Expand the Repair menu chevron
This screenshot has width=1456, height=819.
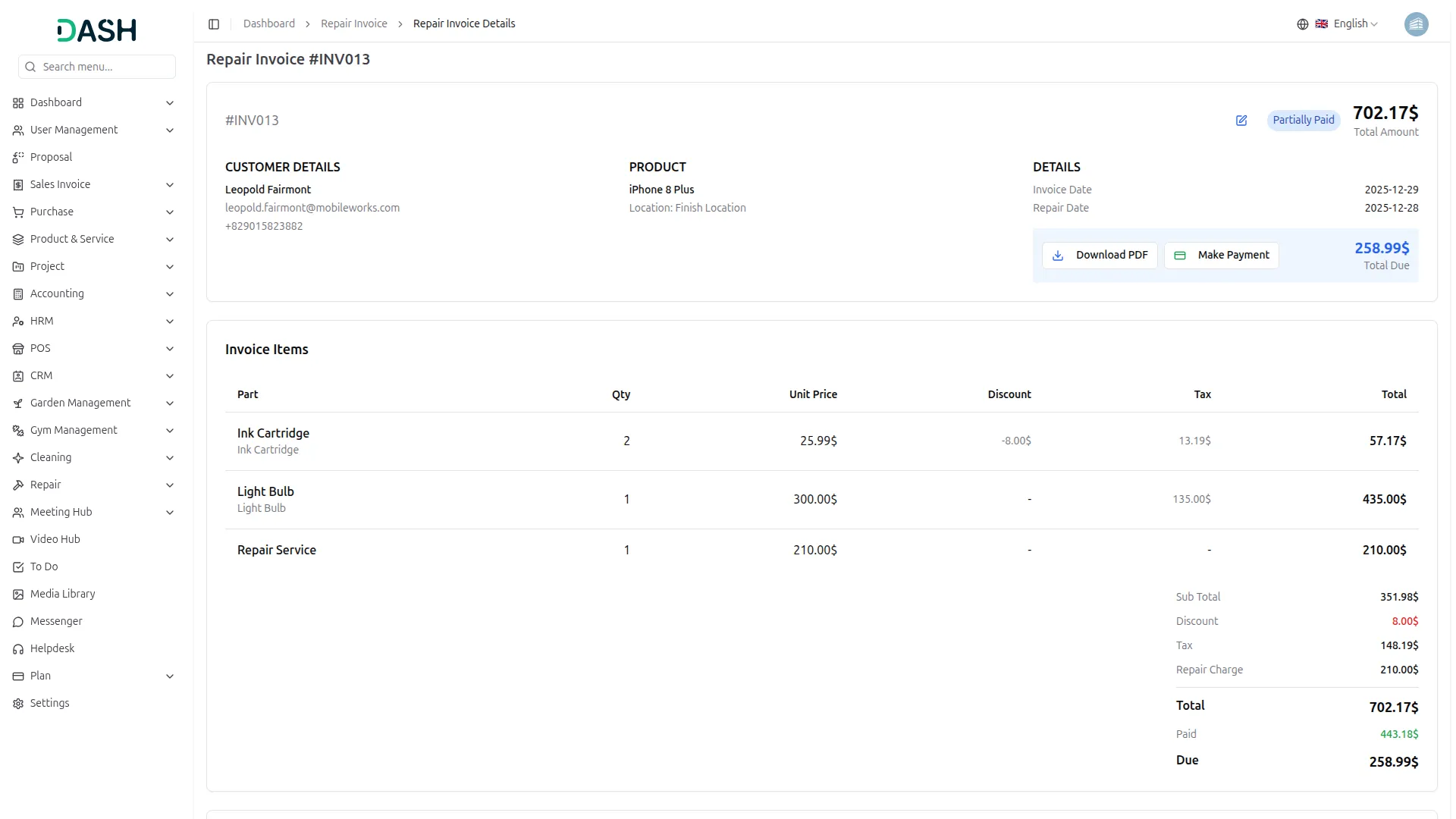pos(170,485)
